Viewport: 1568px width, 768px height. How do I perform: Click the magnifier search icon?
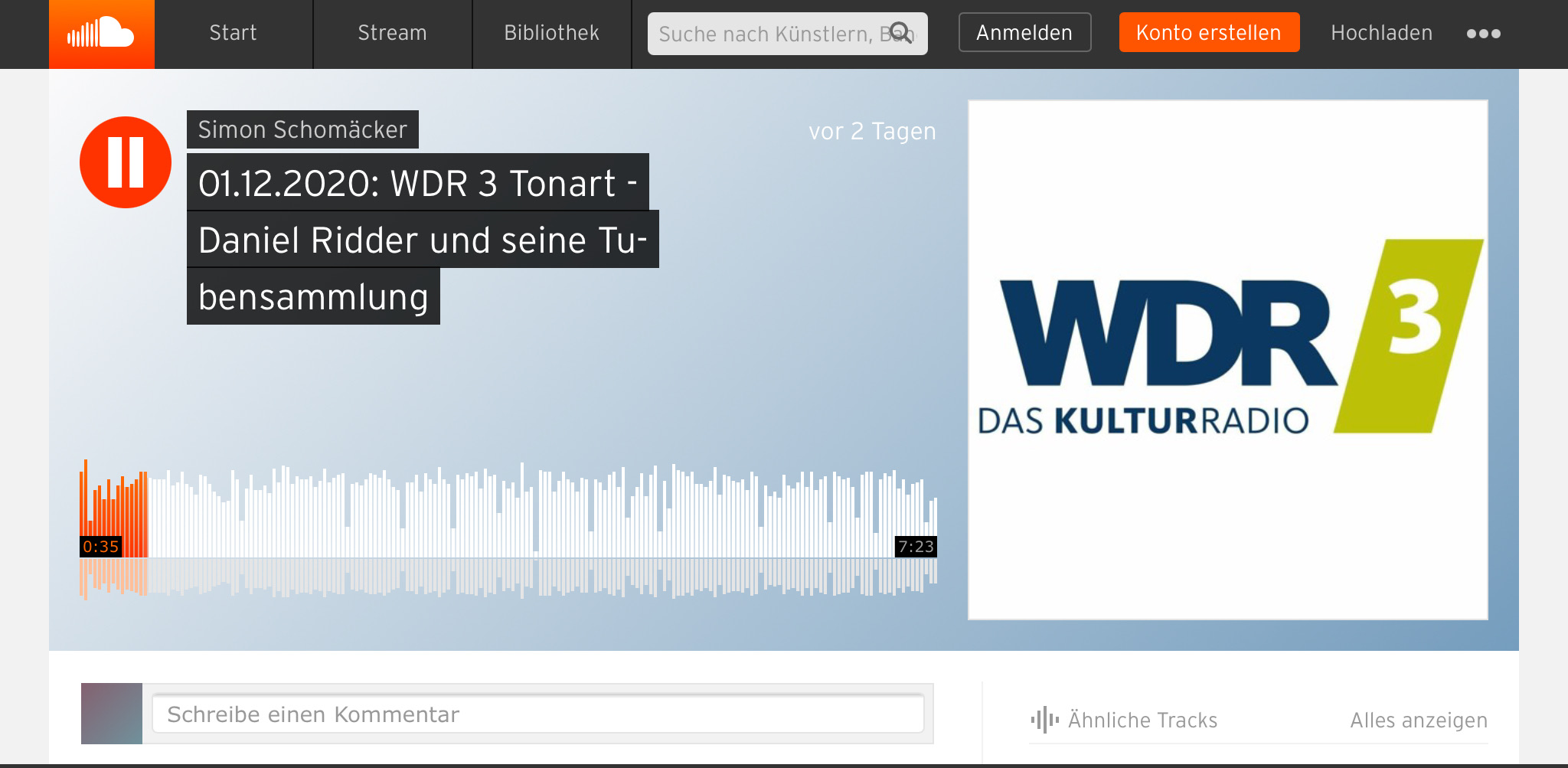pos(901,33)
